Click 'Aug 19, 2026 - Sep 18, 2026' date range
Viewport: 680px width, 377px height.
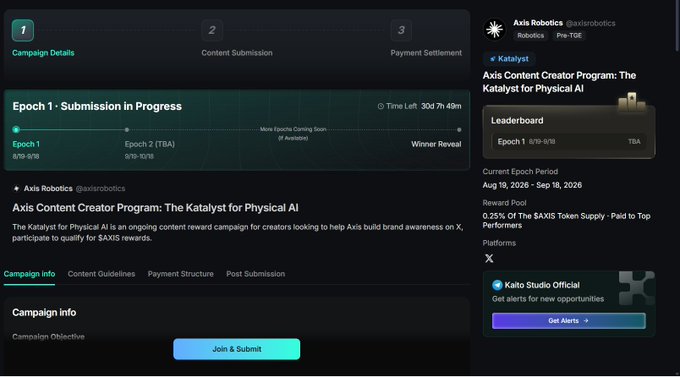click(x=532, y=185)
